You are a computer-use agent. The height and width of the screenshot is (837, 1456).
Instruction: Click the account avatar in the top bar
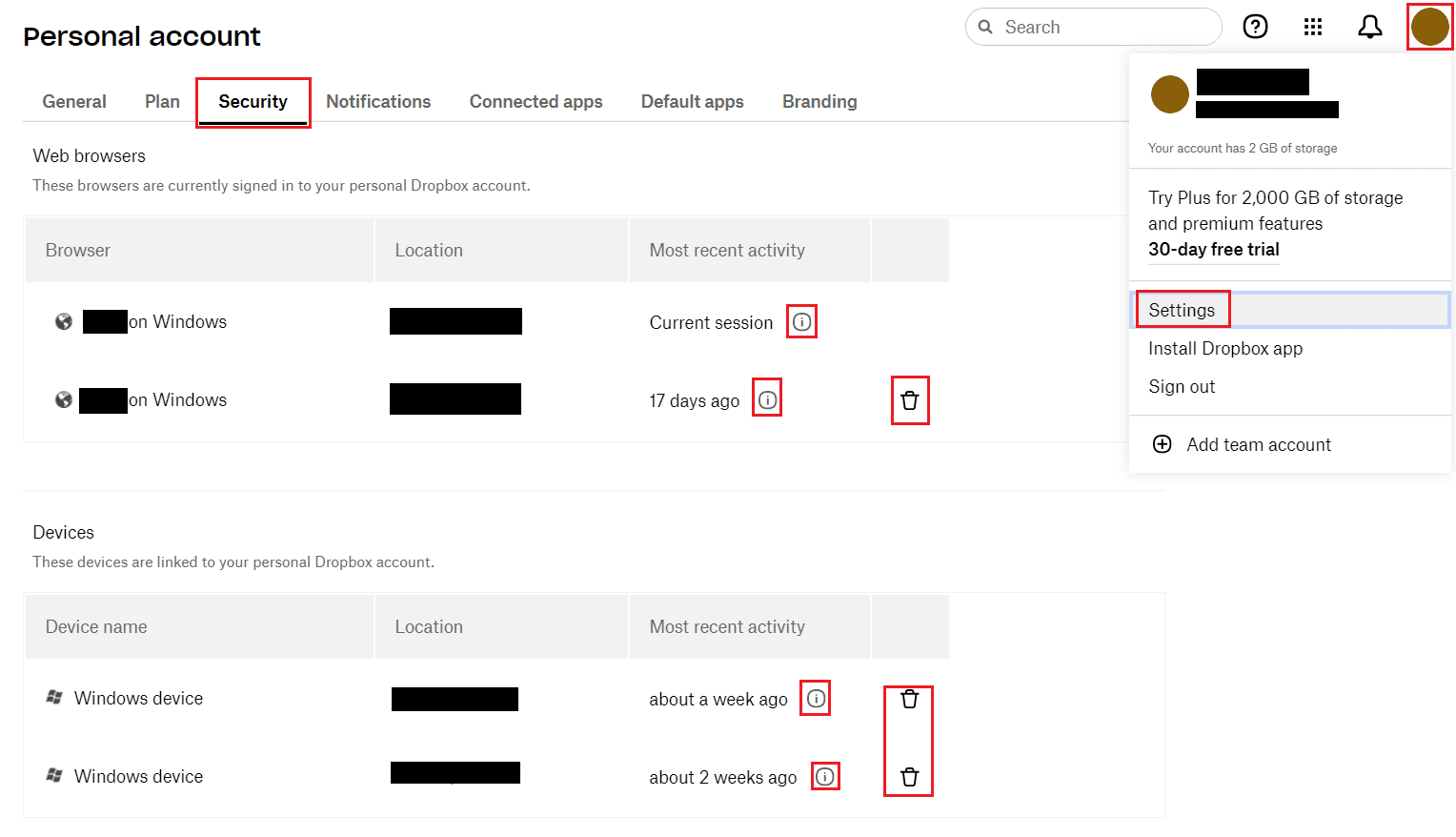(x=1429, y=27)
